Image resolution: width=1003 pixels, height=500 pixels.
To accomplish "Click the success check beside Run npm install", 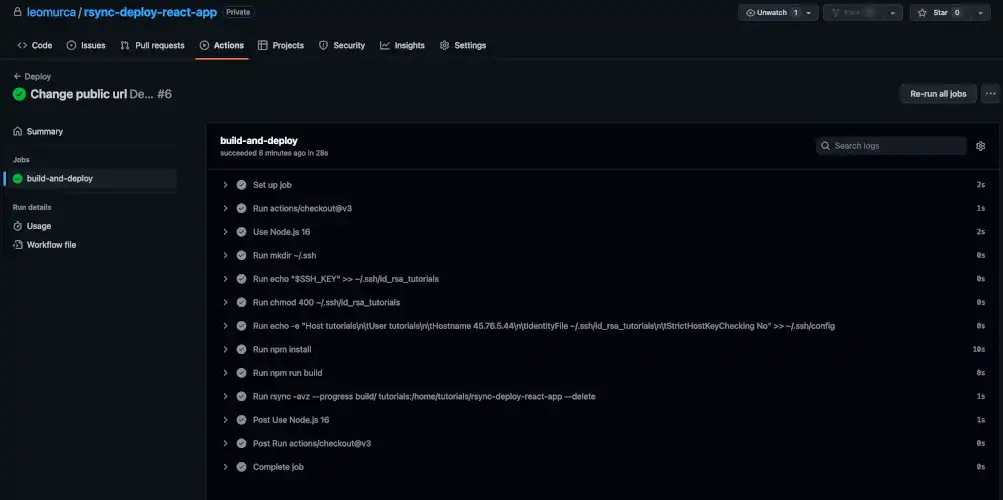I will [241, 349].
